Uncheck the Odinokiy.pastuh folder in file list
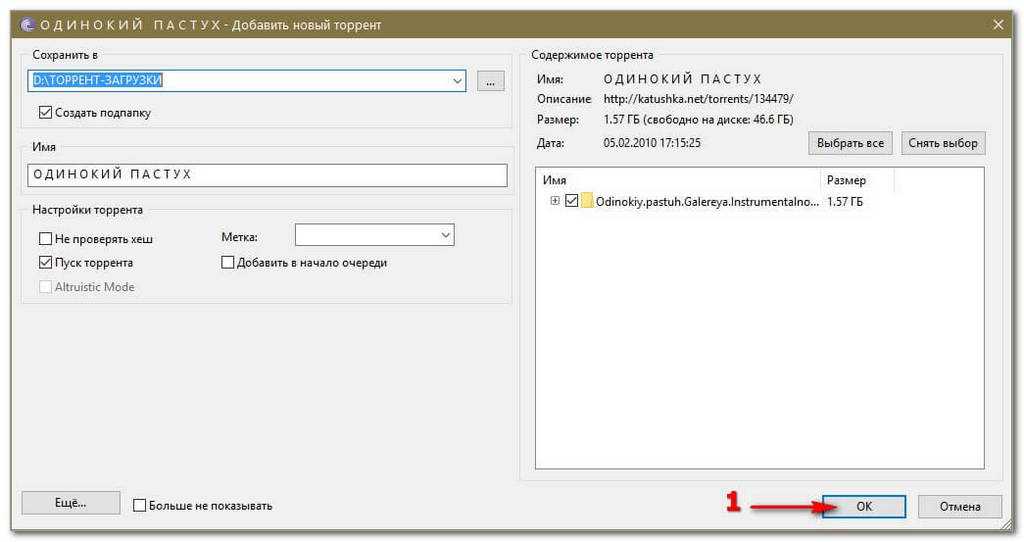Screen dimensions: 1024x542 [x=571, y=201]
